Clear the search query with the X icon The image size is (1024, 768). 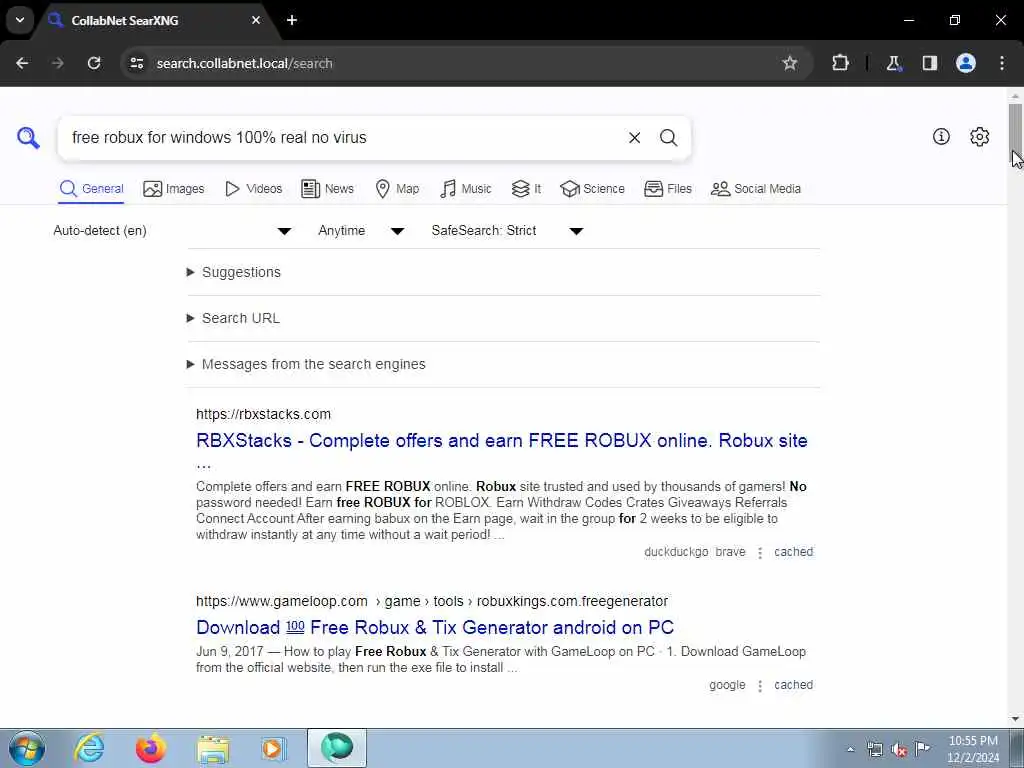point(634,138)
